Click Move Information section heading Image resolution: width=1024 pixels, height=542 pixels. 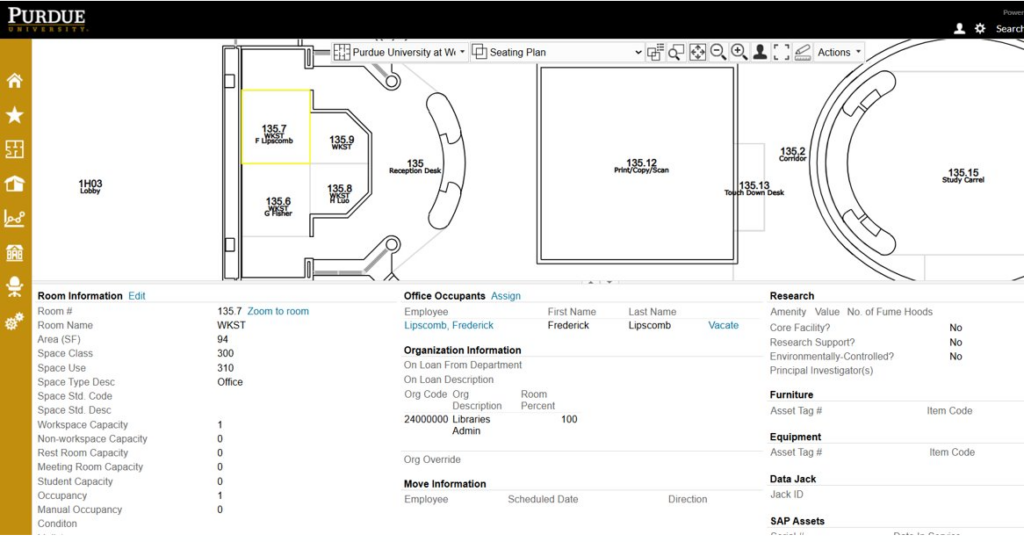[445, 484]
